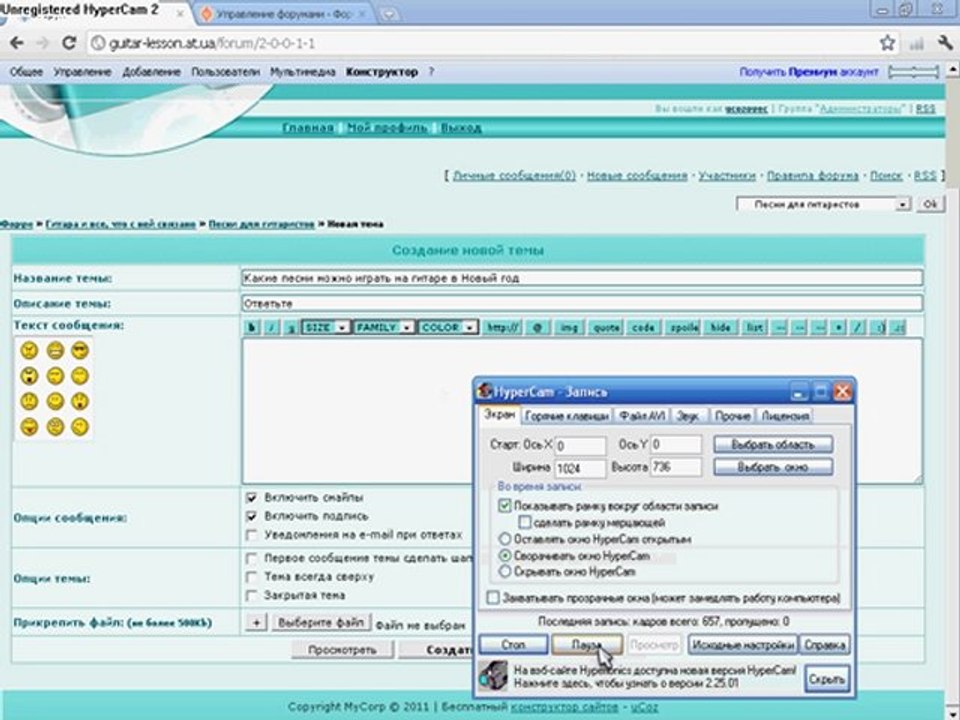Enable 'Уведомления на e-mail при ответах'
Screen dimensions: 960x720
pyautogui.click(x=251, y=535)
